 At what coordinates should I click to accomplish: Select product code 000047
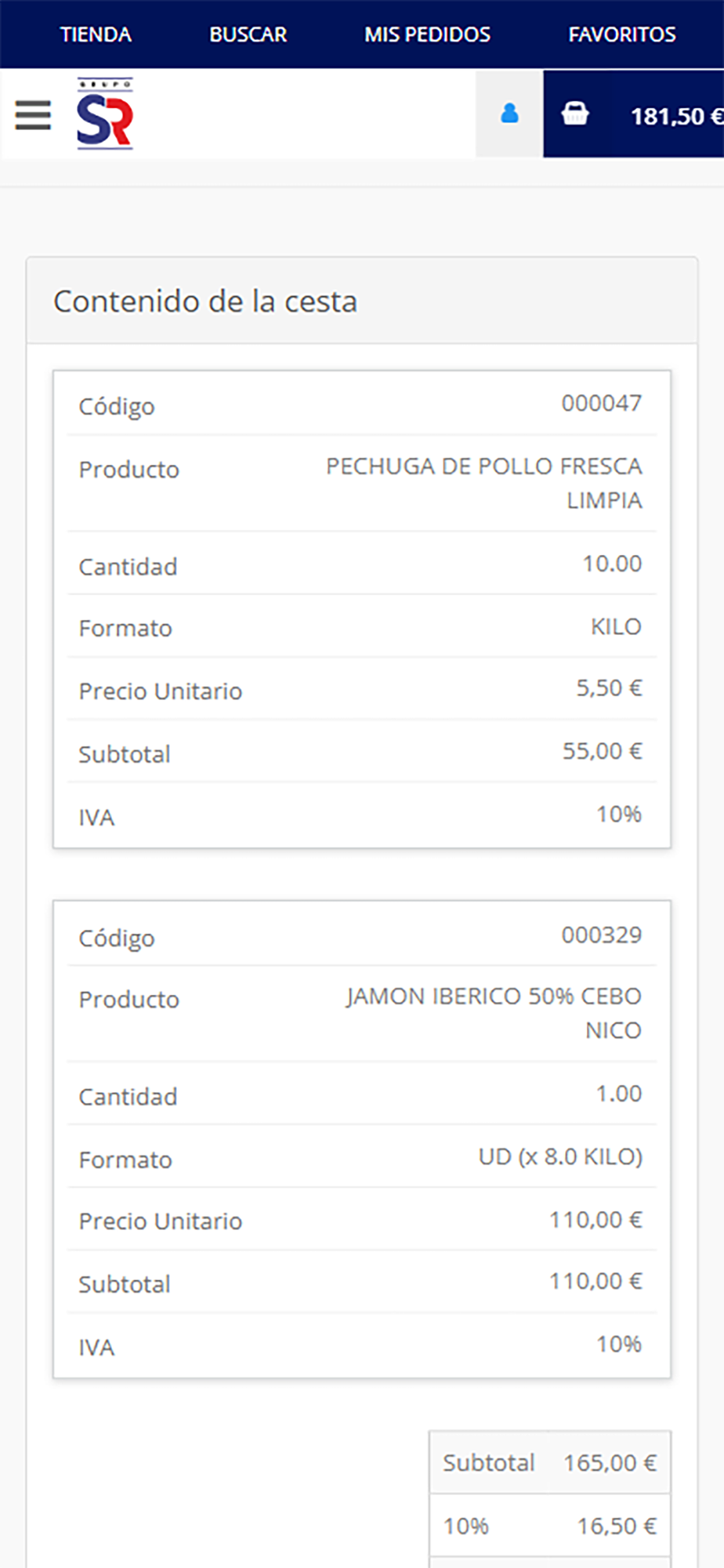click(601, 404)
